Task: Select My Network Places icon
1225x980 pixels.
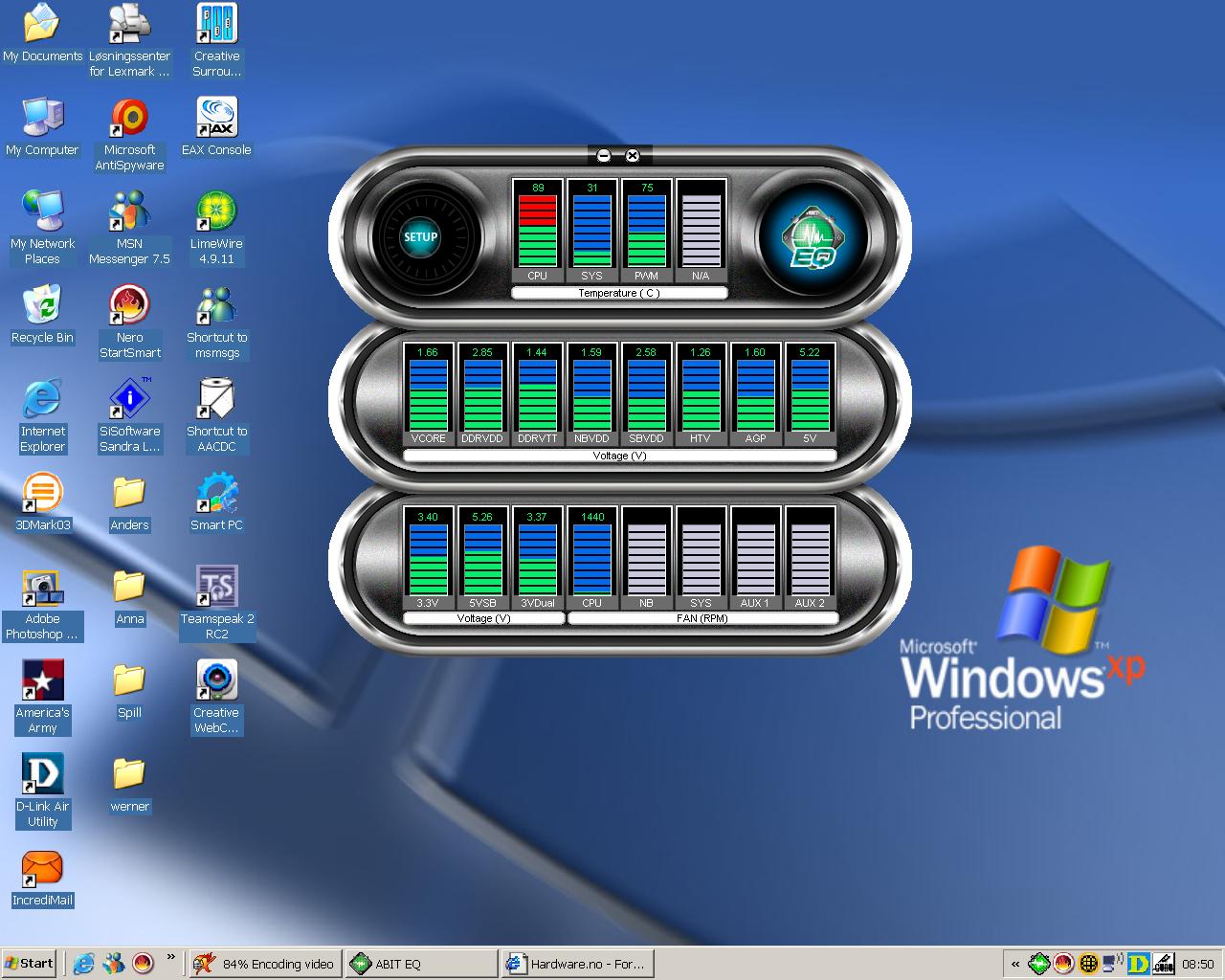Action: 42,228
